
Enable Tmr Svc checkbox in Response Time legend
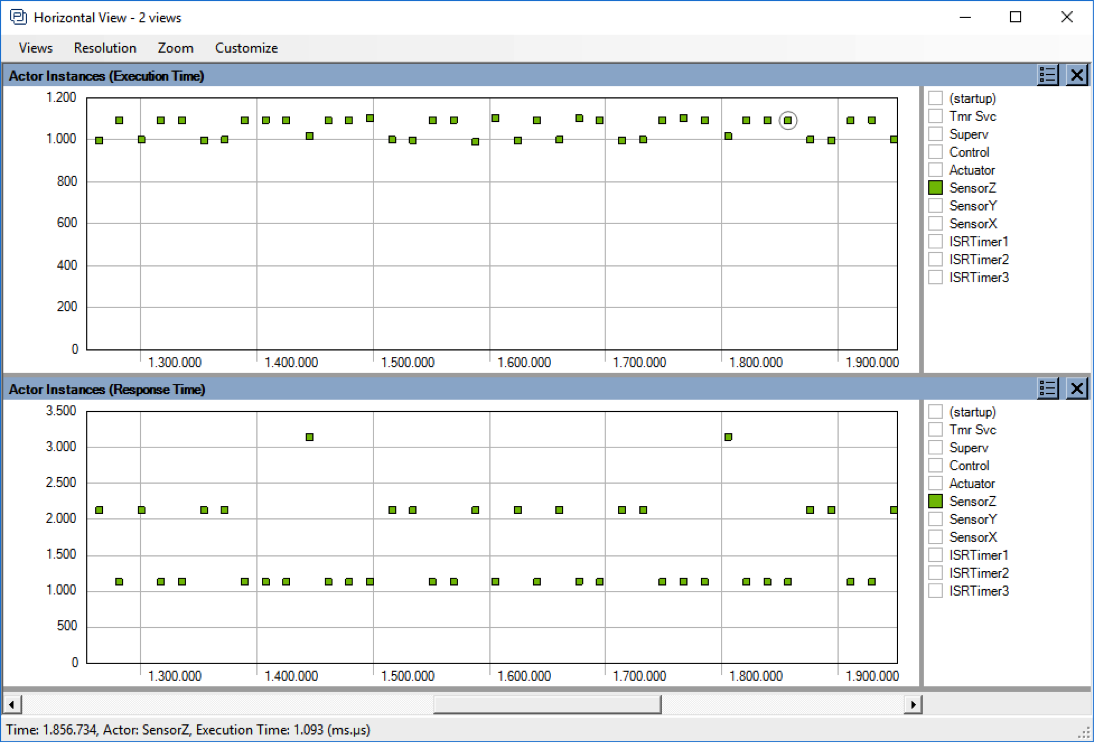[x=936, y=430]
